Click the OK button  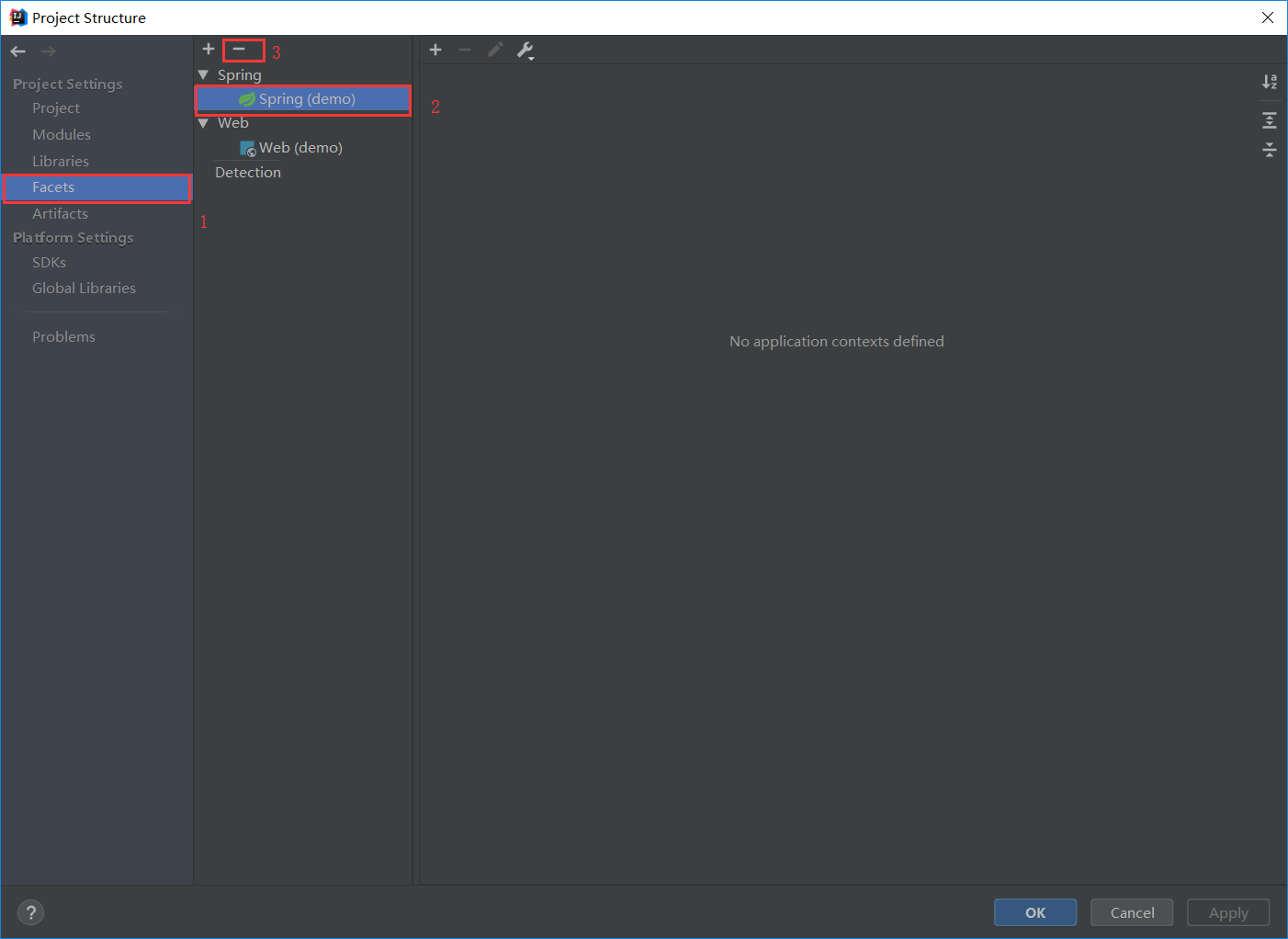coord(1035,912)
